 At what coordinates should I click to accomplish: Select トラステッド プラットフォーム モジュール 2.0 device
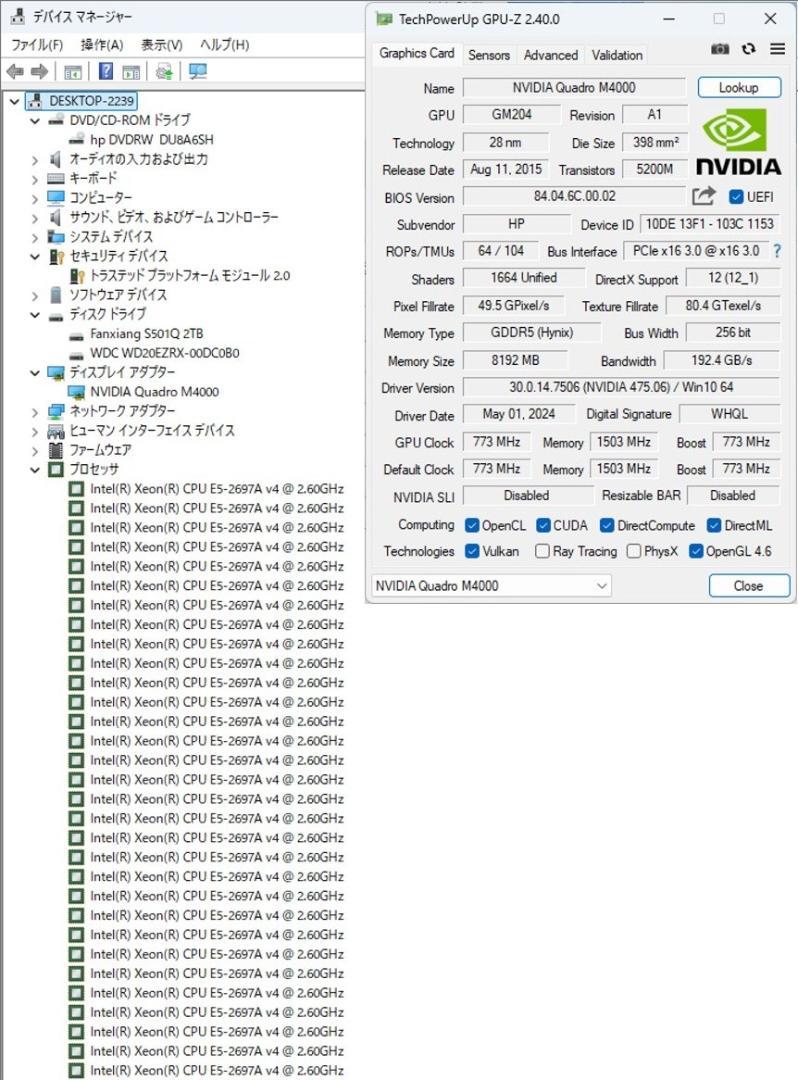(x=190, y=275)
